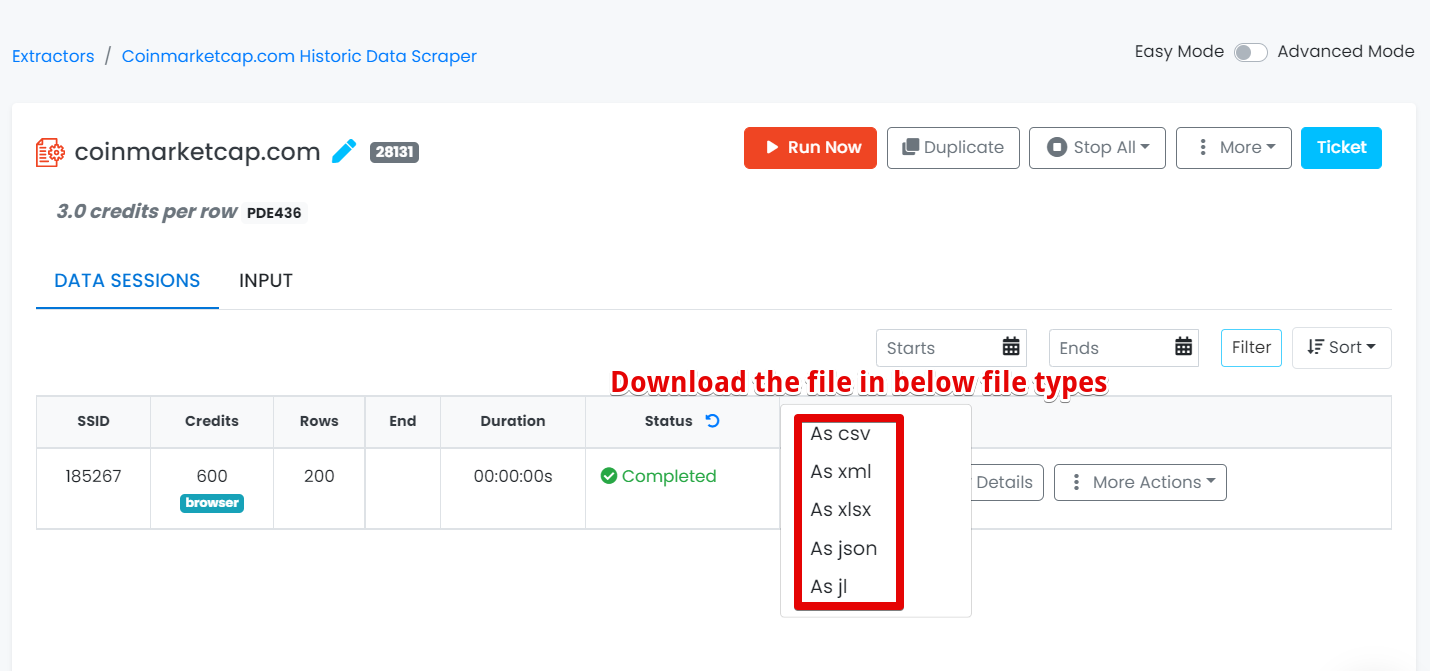Click the pencil edit icon beside coinmarketcap.com
The height and width of the screenshot is (671, 1430).
344,152
